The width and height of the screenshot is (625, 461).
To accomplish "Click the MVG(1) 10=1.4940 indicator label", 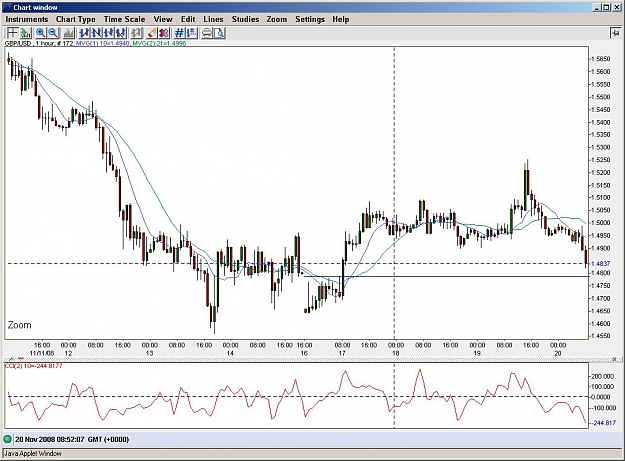I will coord(103,43).
